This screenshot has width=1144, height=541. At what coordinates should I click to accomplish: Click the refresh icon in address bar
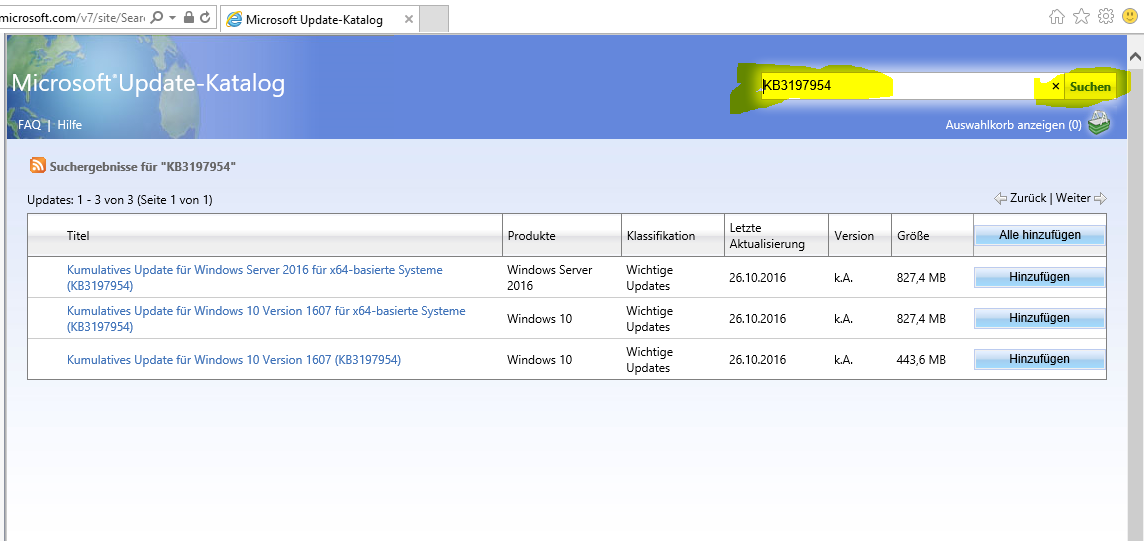click(x=206, y=17)
